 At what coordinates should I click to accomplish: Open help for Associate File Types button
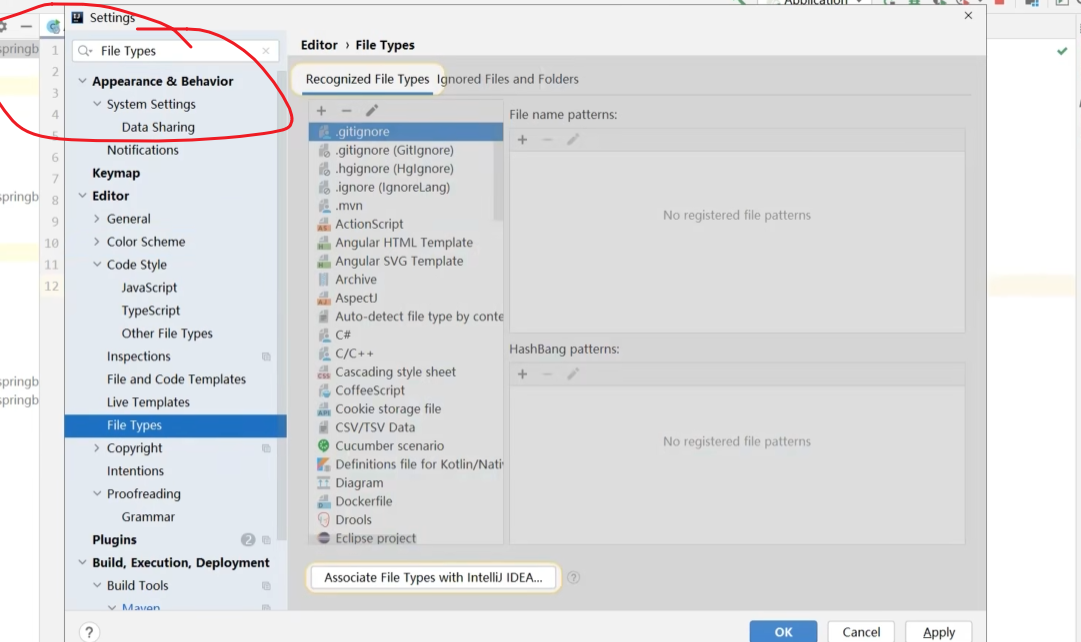574,578
